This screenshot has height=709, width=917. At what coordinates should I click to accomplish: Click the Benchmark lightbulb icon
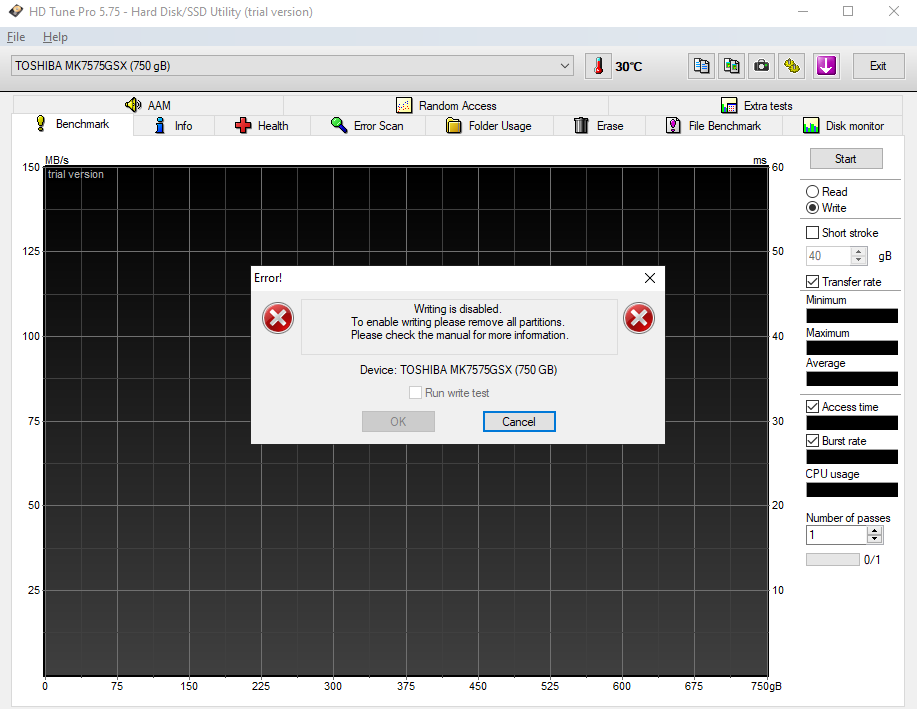[40, 123]
